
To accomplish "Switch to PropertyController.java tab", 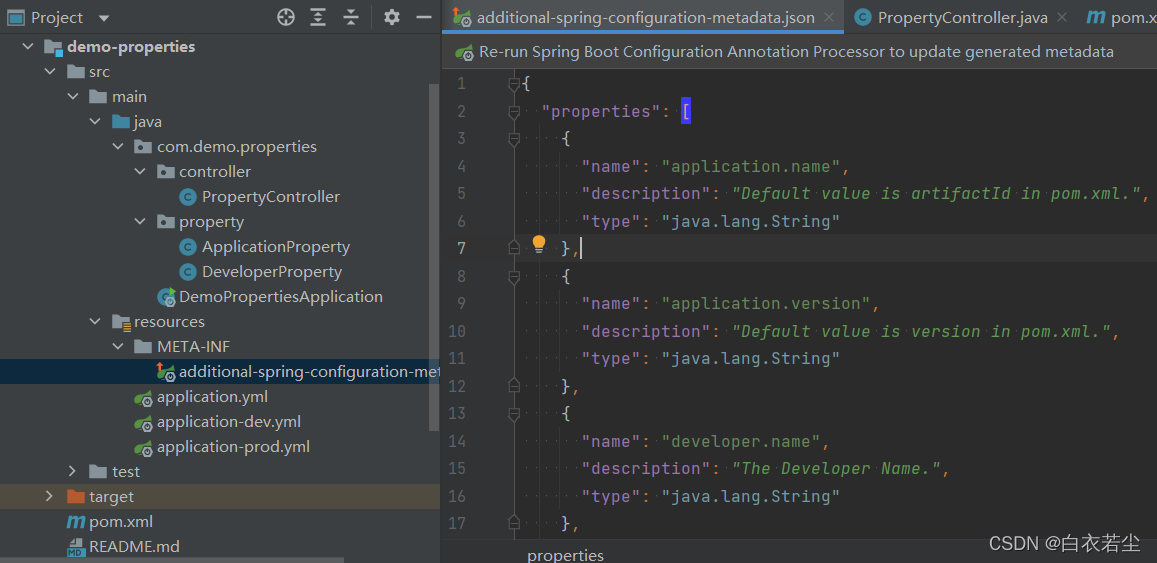I will 962,18.
